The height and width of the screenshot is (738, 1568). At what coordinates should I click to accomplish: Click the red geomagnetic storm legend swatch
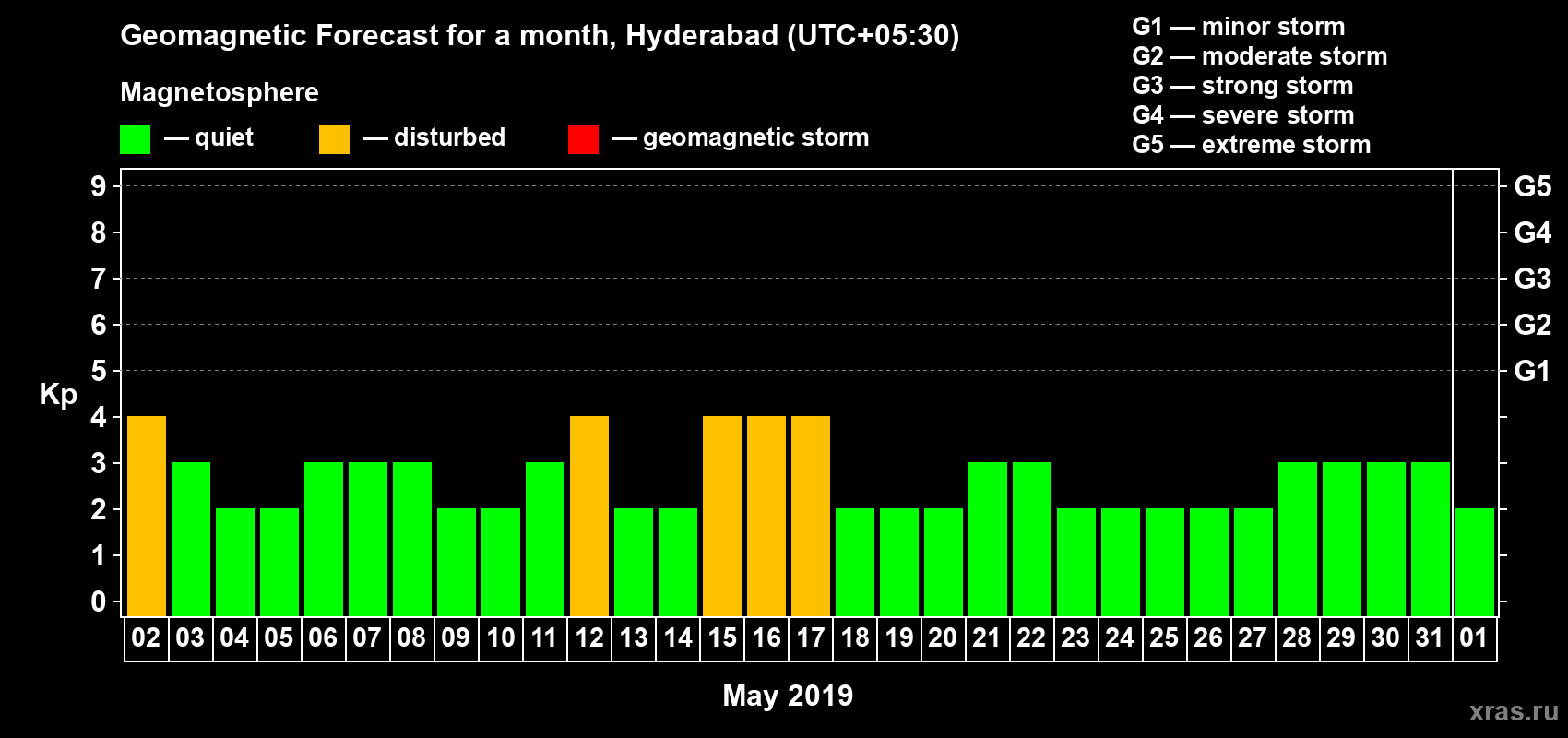584,139
